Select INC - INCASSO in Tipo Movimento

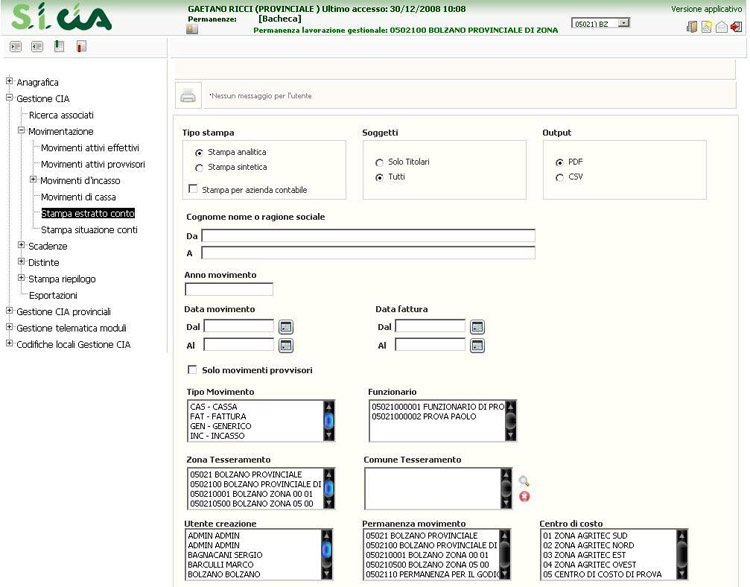[217, 436]
